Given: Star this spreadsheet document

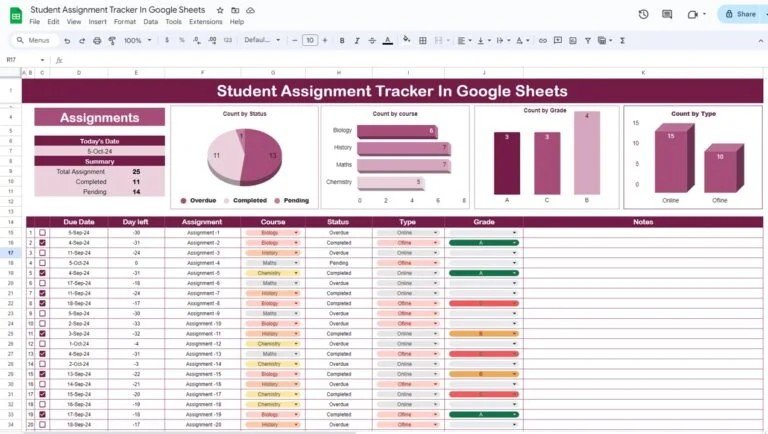Looking at the screenshot, I should tap(220, 10).
